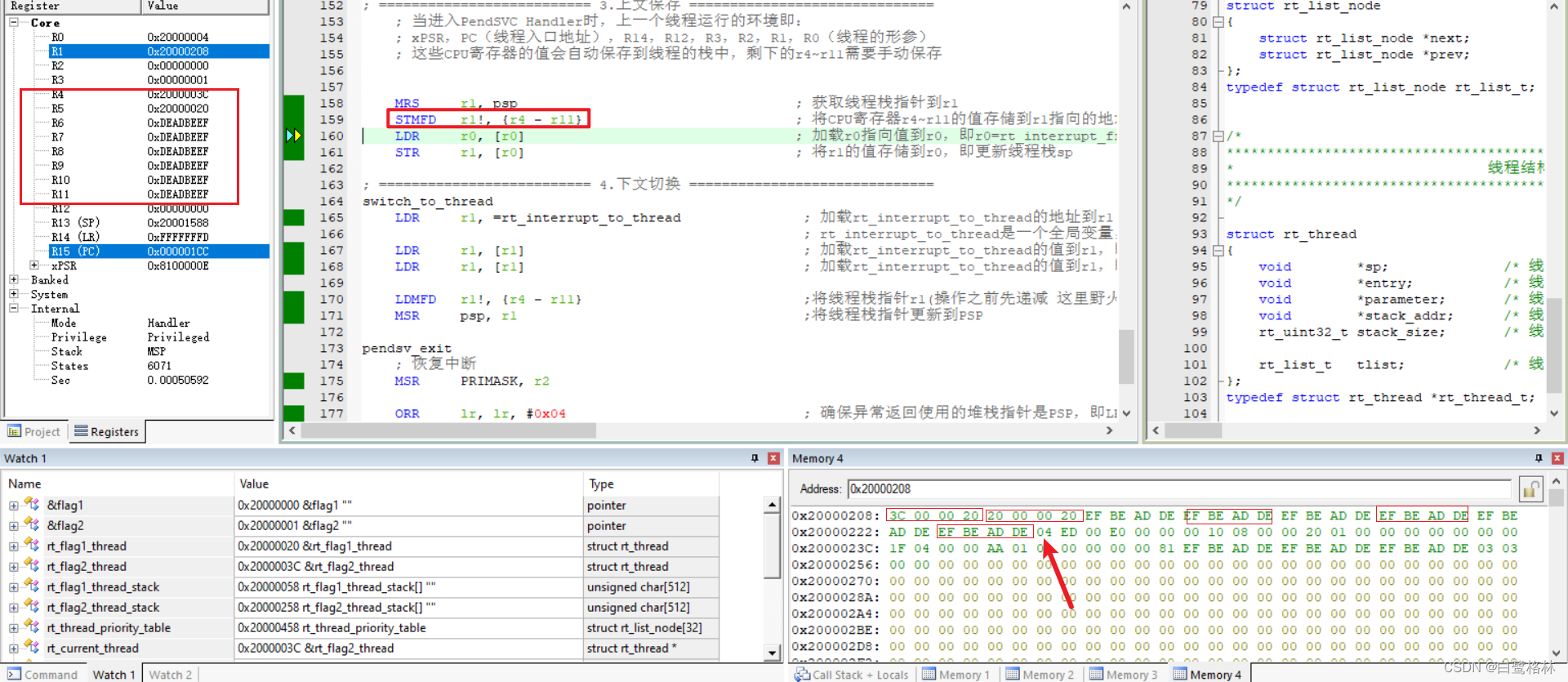Click the watch icon for rt_current_thread
This screenshot has height=682, width=1568.
[31, 648]
